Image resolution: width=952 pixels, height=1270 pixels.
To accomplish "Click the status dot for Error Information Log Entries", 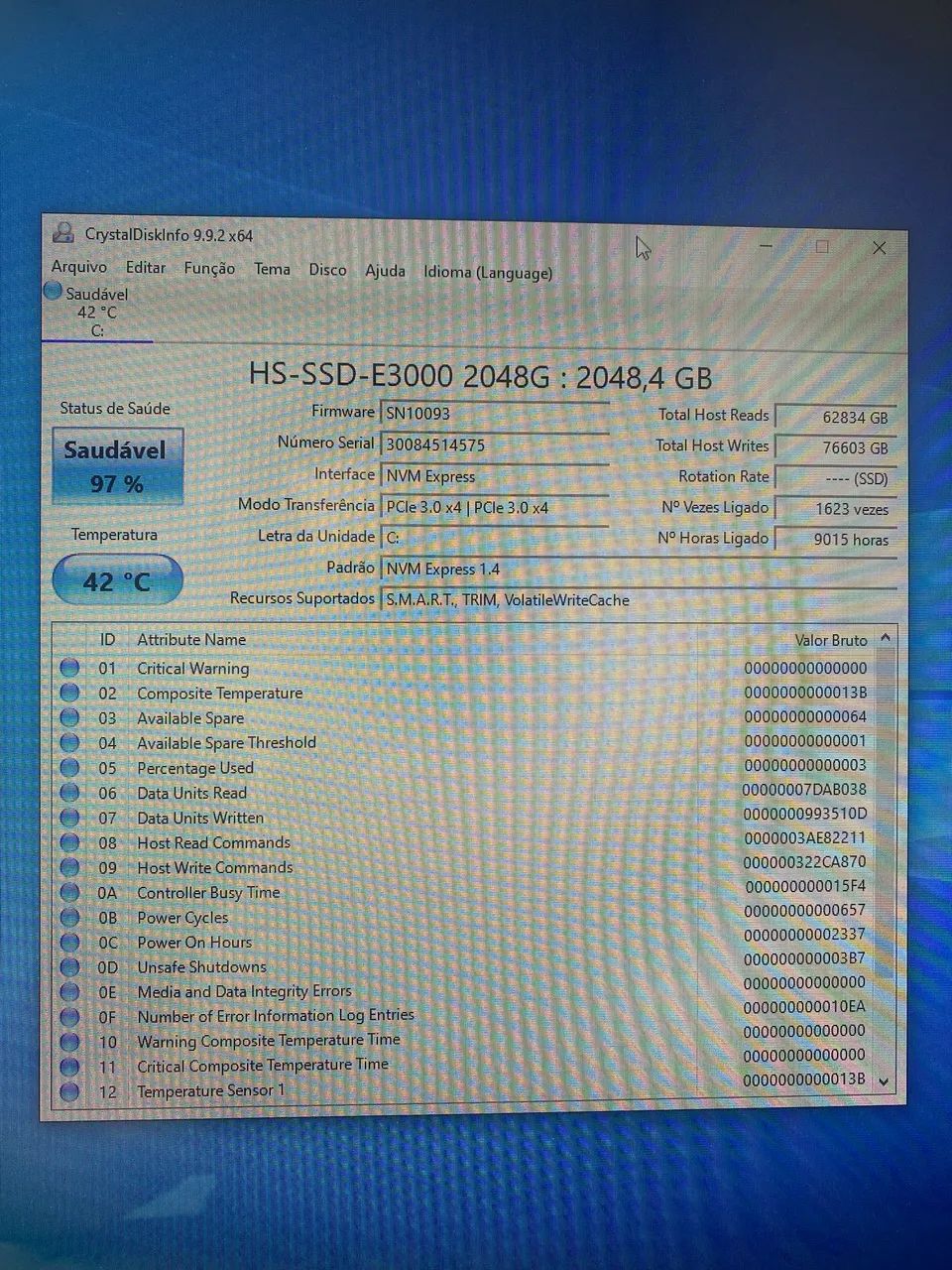I will point(69,1017).
